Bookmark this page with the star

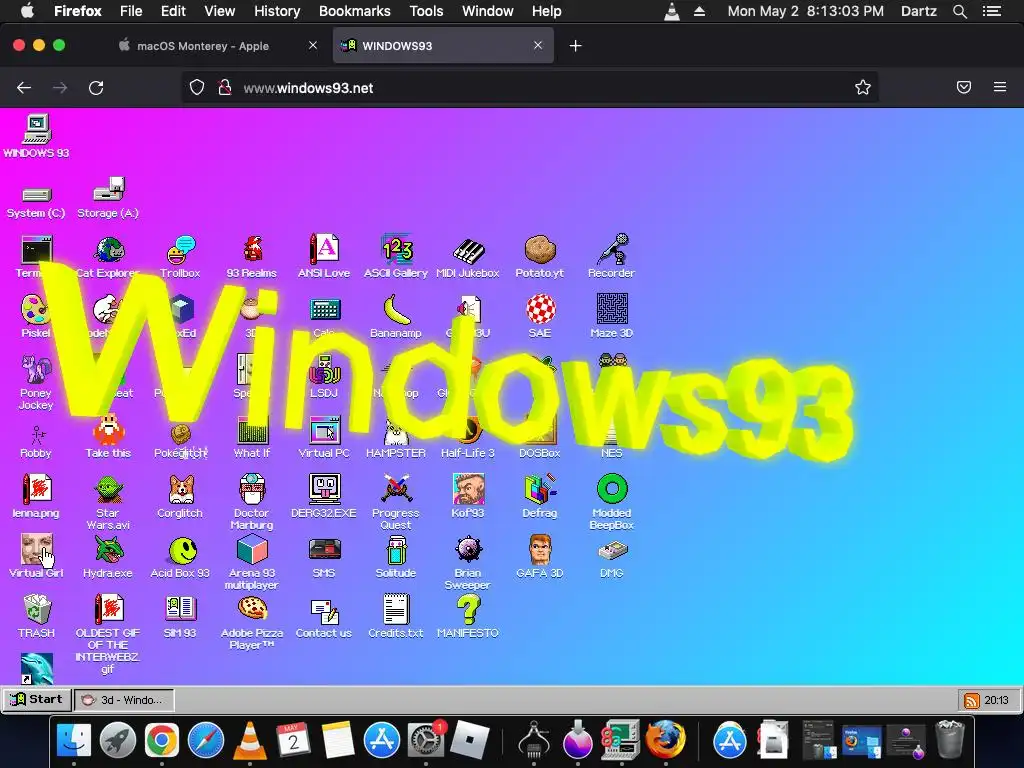click(x=863, y=88)
